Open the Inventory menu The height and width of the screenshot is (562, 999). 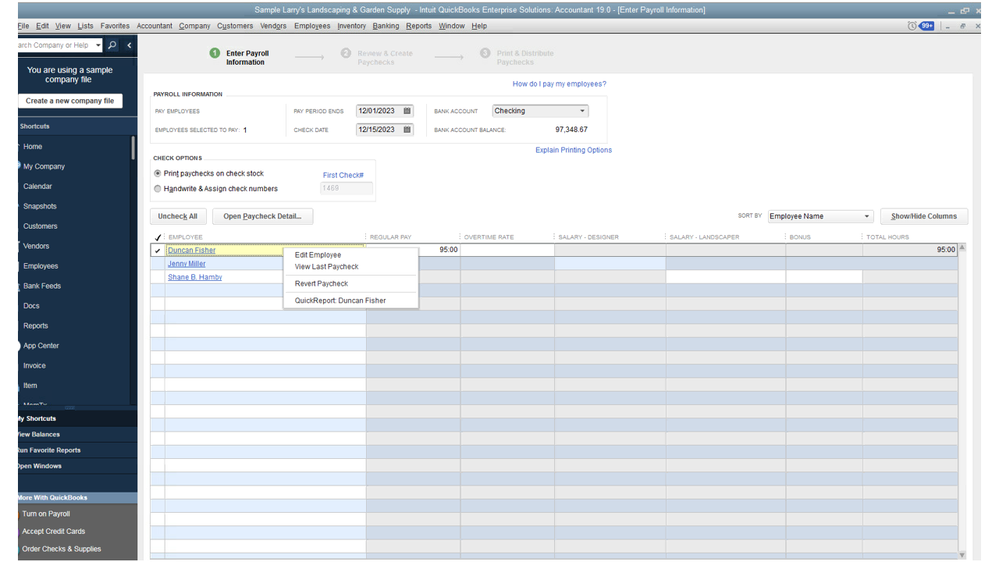[x=352, y=26]
